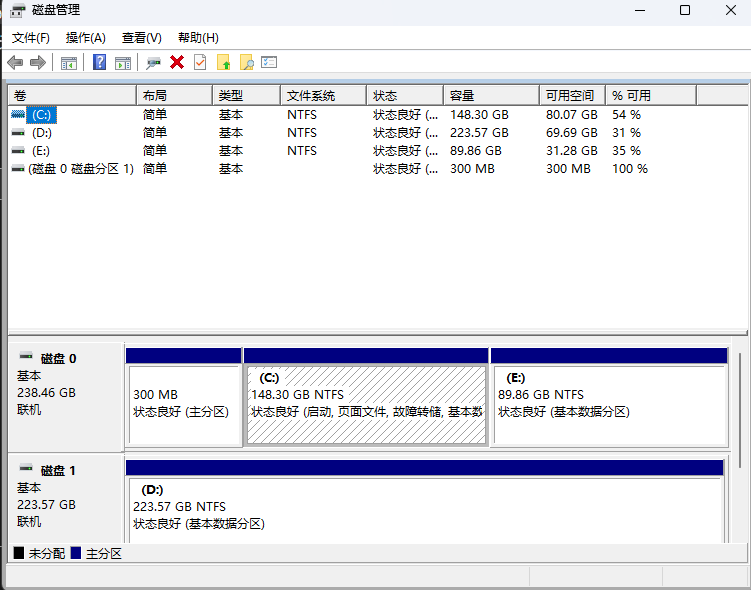The width and height of the screenshot is (751, 590).
Task: Click the folder with magnifier icon
Action: (x=246, y=62)
